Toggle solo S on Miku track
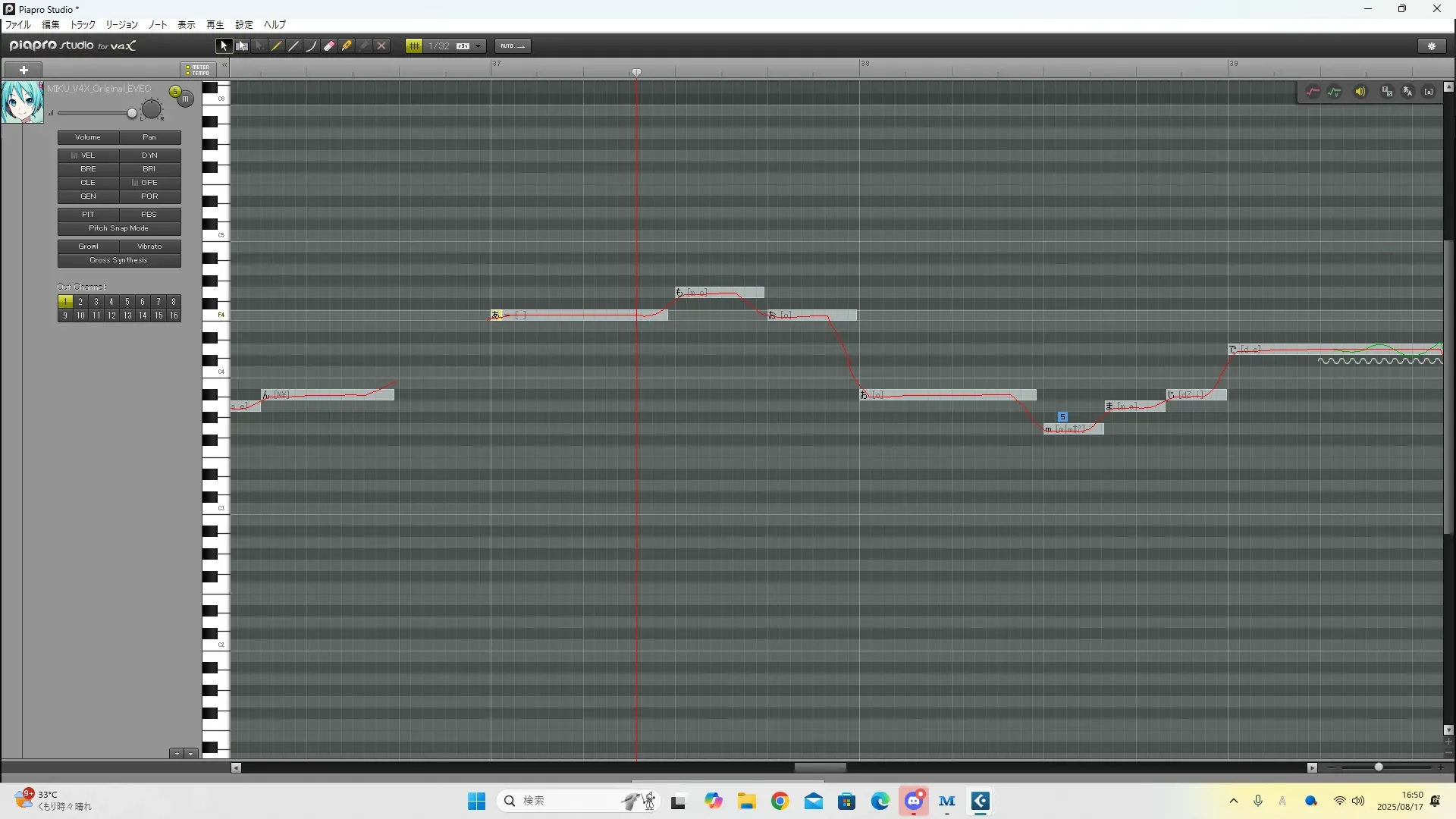The height and width of the screenshot is (819, 1456). [x=175, y=92]
